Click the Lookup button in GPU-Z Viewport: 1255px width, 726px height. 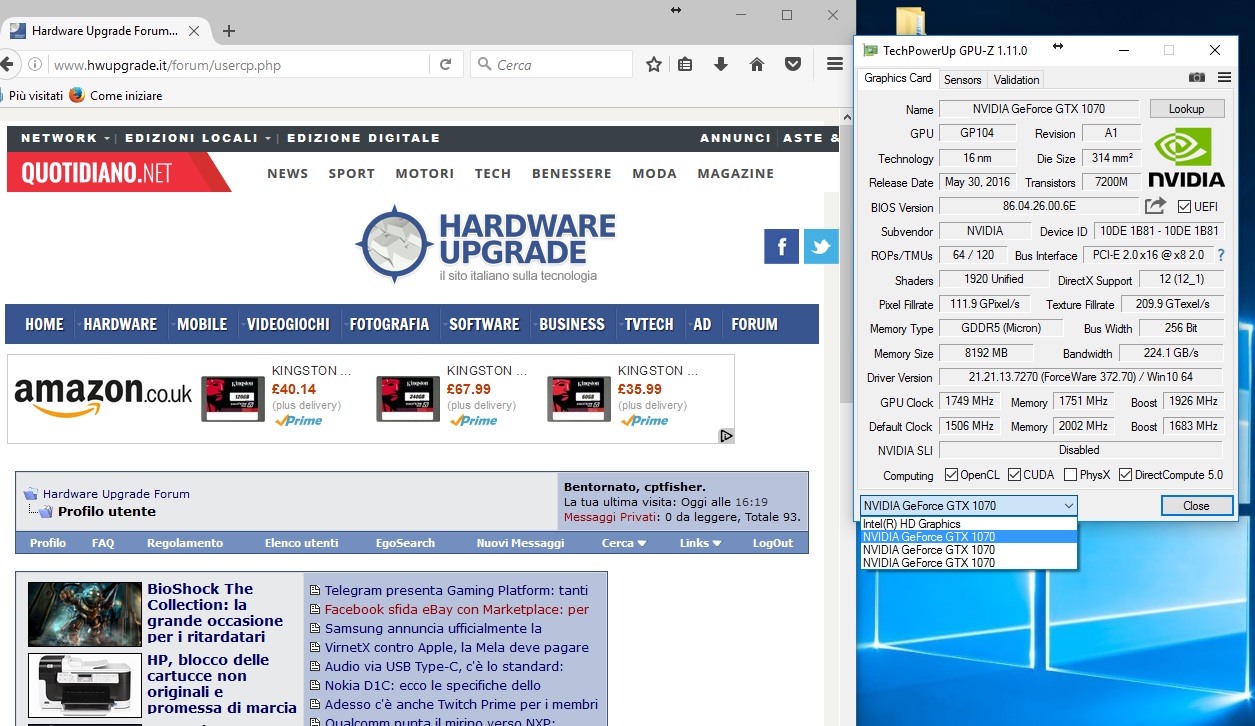1187,108
